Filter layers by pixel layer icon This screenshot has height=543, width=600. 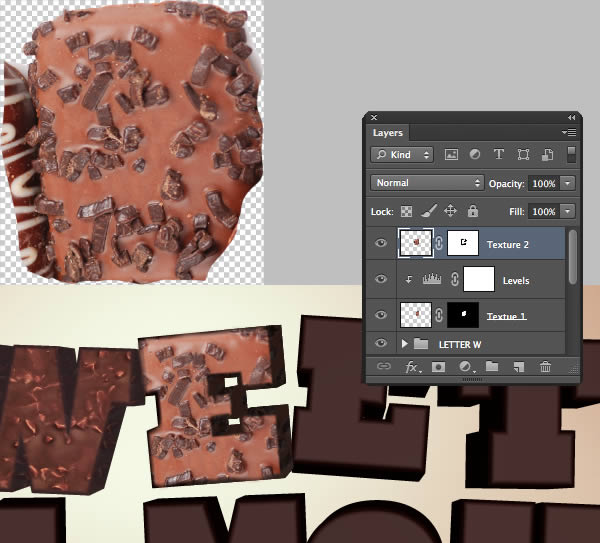(451, 155)
